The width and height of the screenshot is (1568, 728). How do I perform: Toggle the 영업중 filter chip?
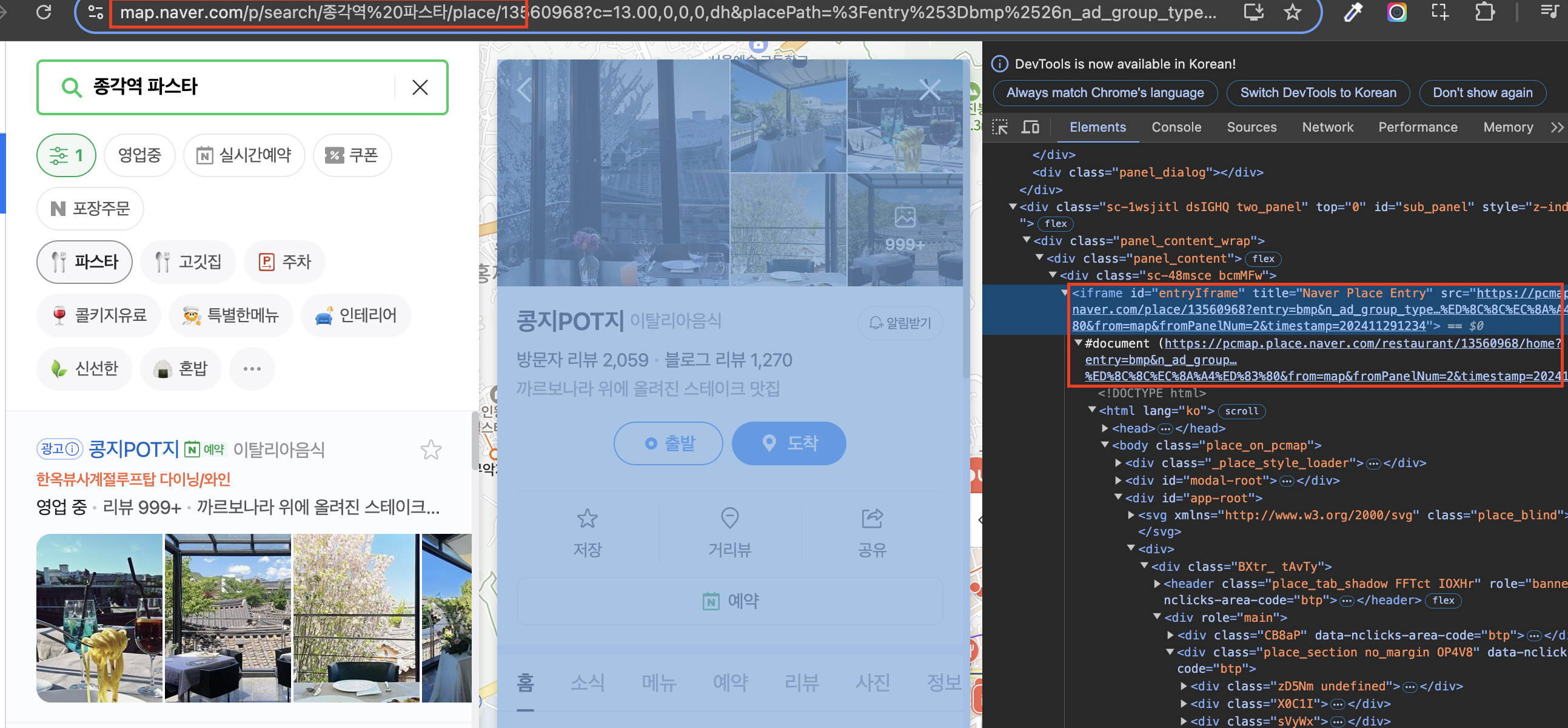pyautogui.click(x=139, y=155)
